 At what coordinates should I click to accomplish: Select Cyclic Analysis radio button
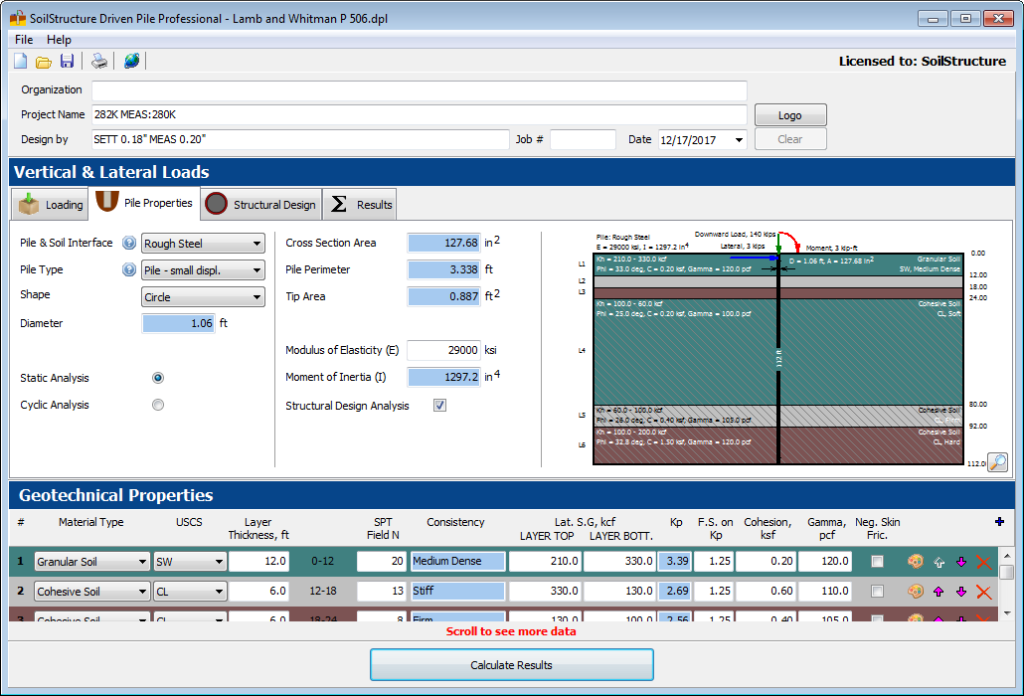(x=158, y=405)
